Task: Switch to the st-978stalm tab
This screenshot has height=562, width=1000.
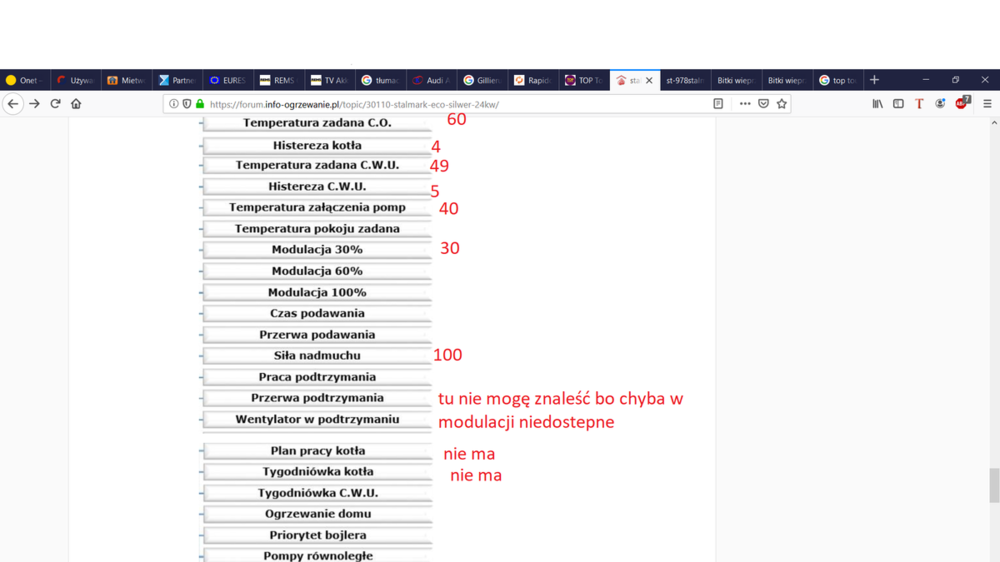Action: pyautogui.click(x=684, y=80)
